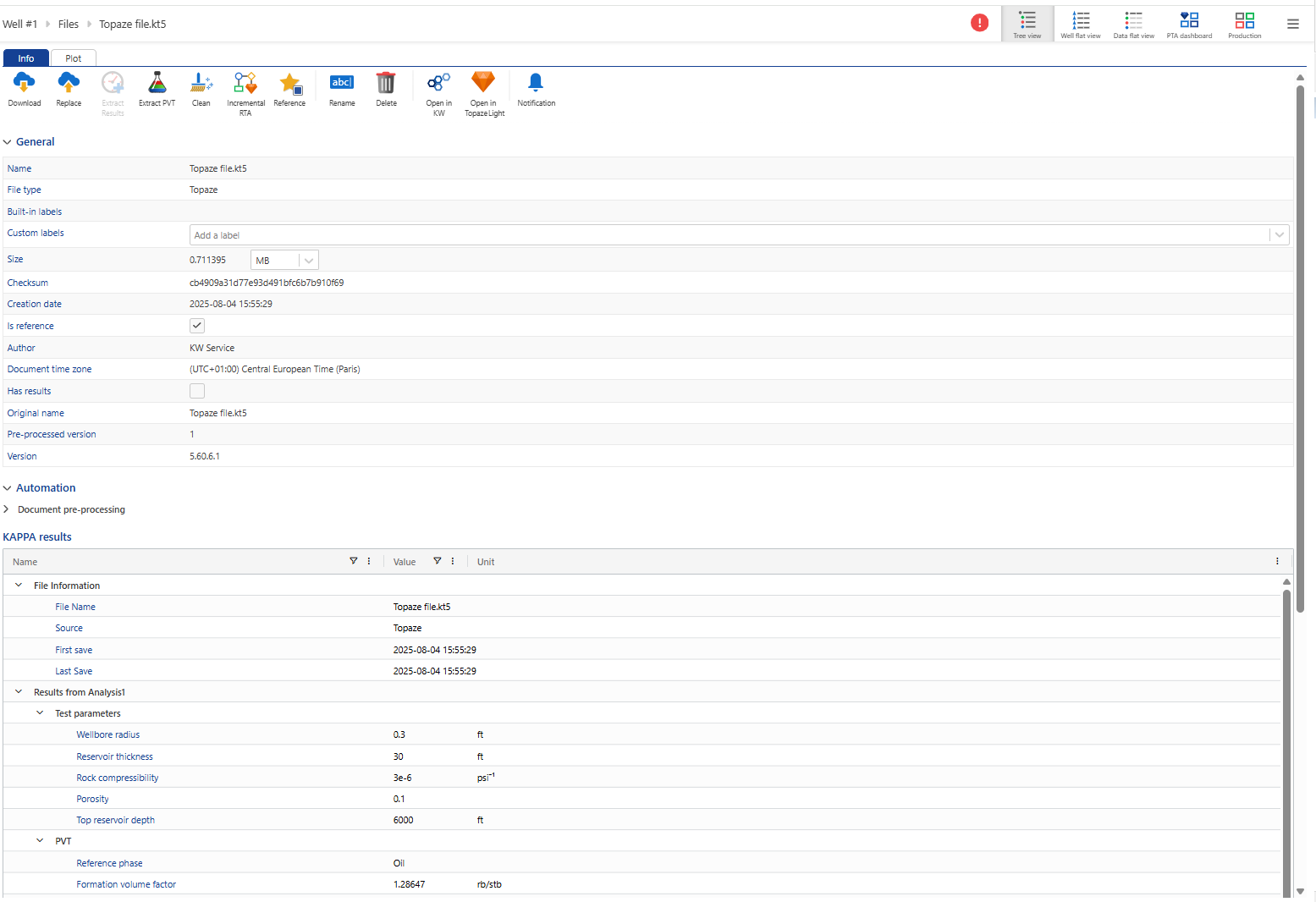The width and height of the screenshot is (1316, 902).
Task: Open Name column options menu
Action: (369, 561)
